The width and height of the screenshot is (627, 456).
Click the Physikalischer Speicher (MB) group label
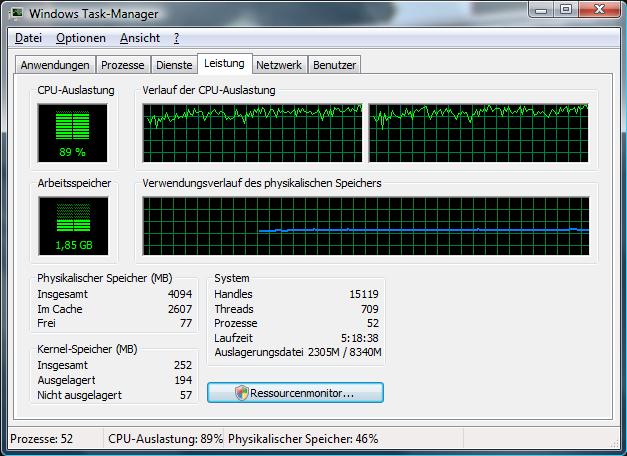coord(105,278)
